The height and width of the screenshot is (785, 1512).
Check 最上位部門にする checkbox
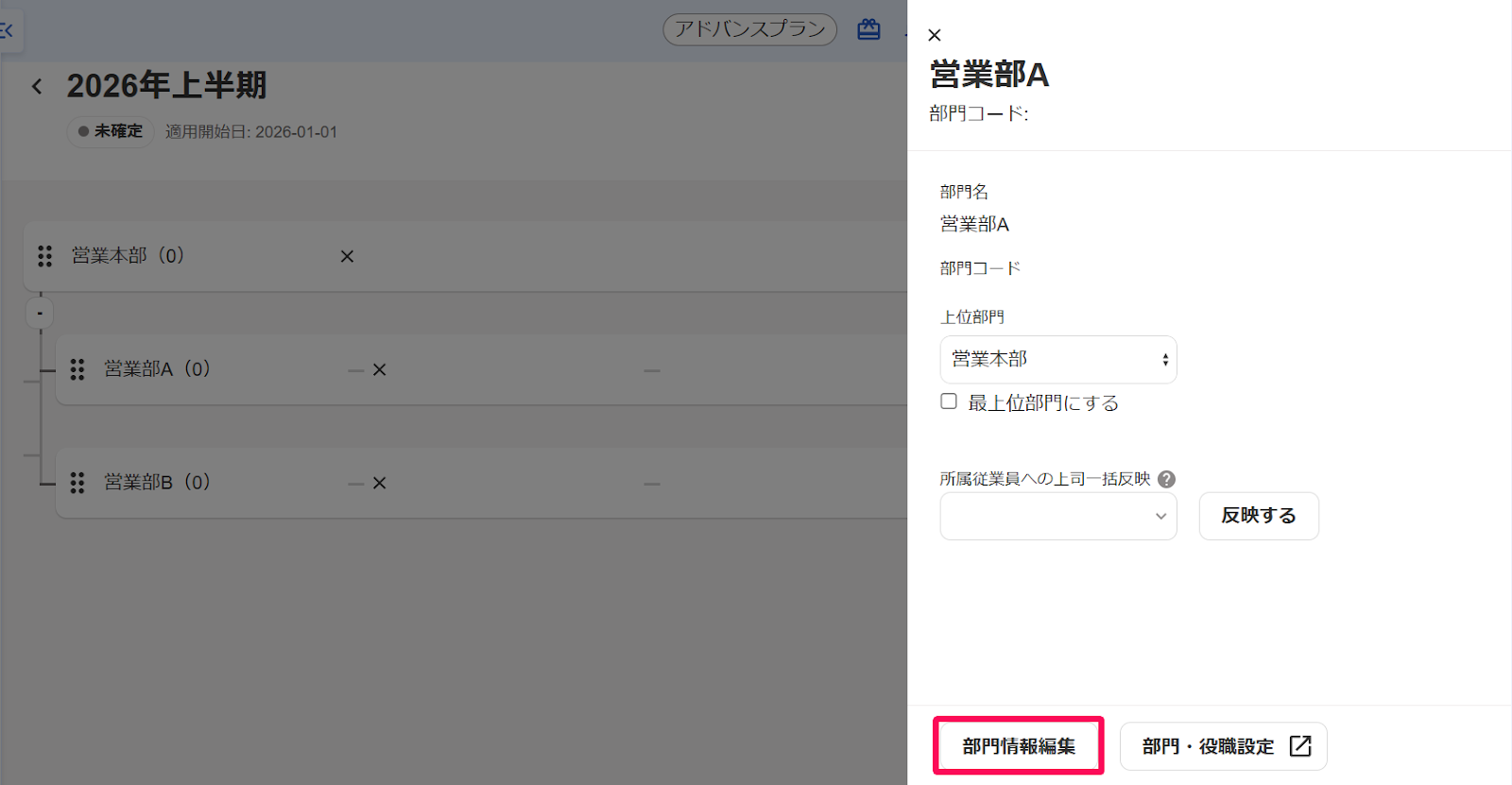pos(949,401)
